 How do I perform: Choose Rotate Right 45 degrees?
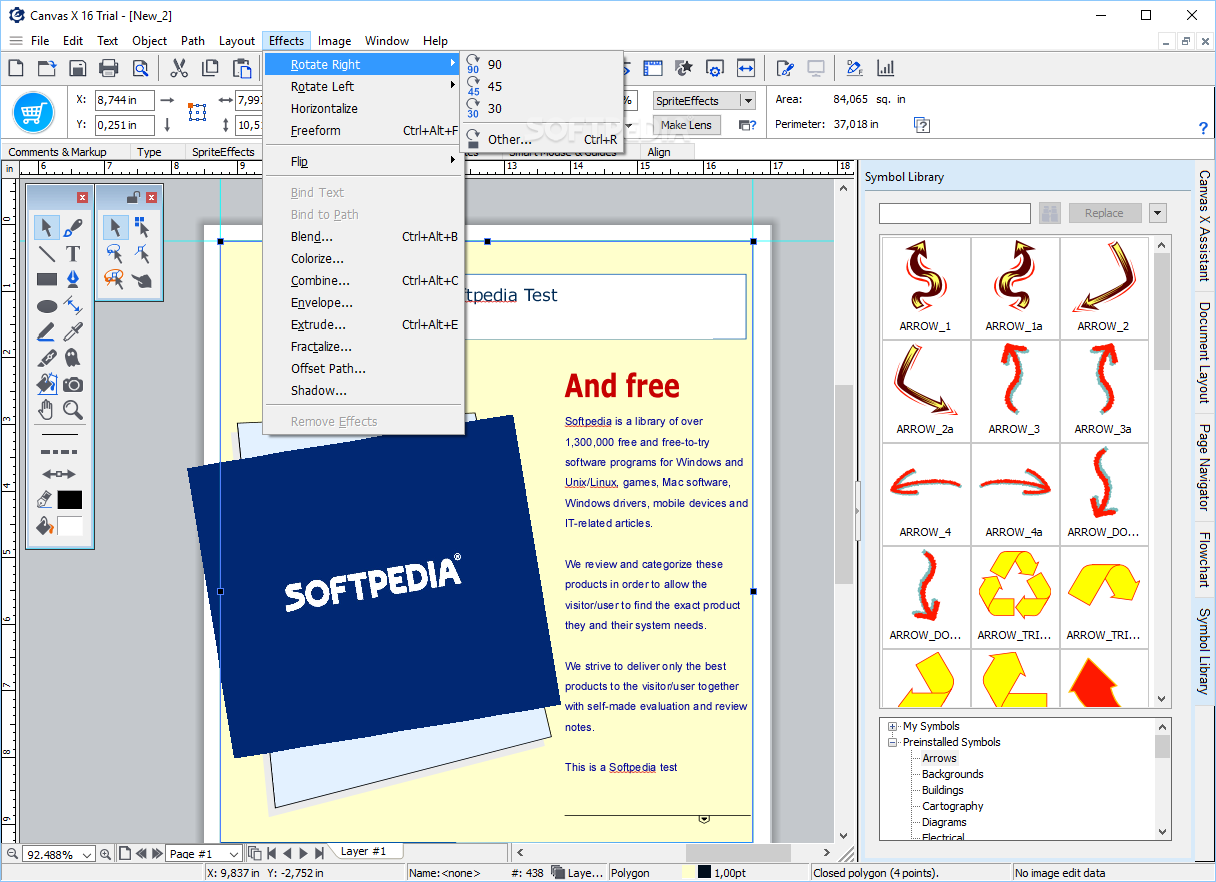(495, 87)
